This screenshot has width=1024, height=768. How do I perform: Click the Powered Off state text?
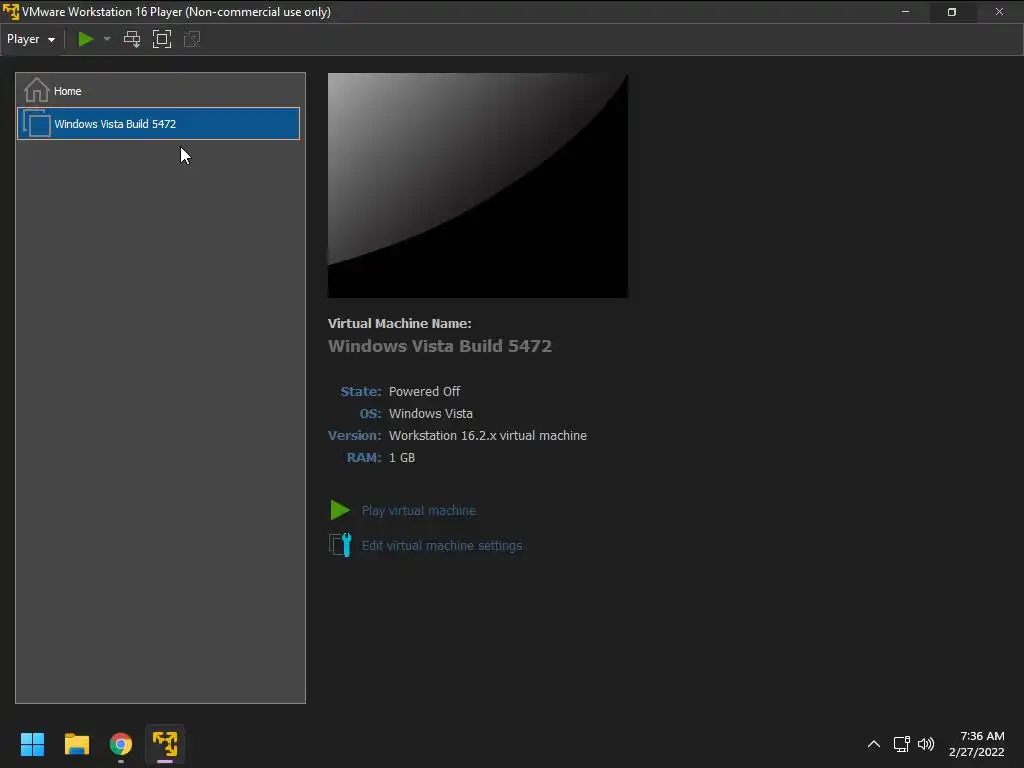pyautogui.click(x=424, y=391)
